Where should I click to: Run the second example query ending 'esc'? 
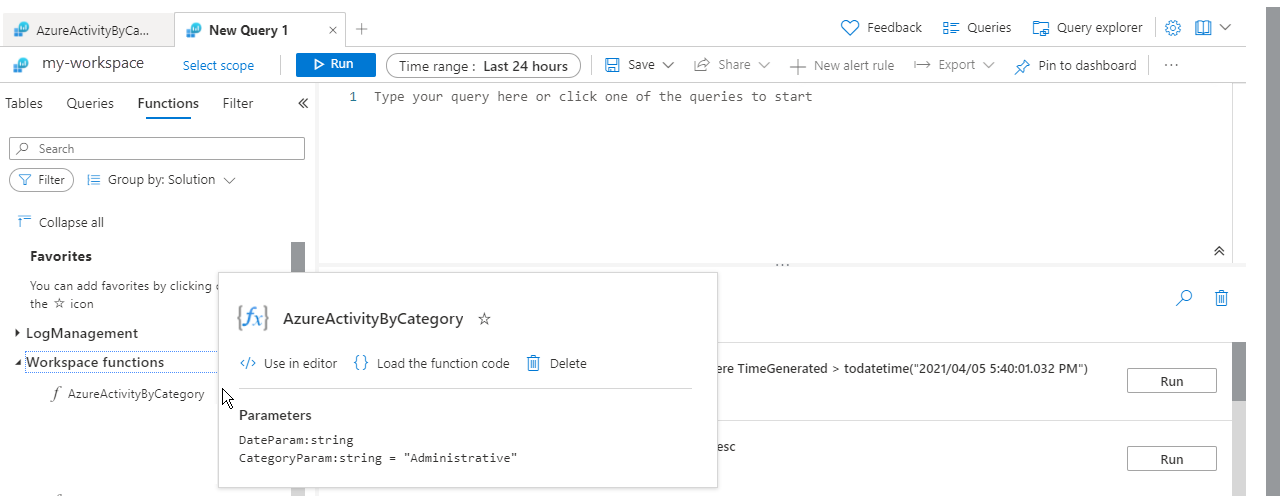(x=1171, y=459)
